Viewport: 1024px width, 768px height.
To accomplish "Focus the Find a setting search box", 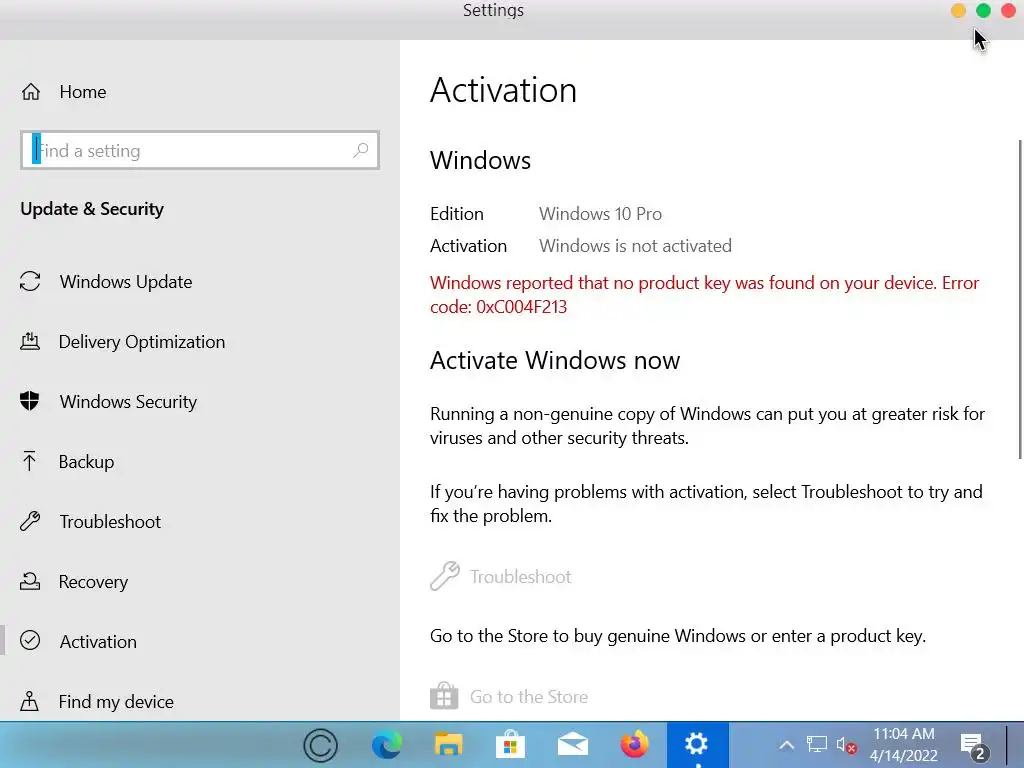I will (x=200, y=151).
